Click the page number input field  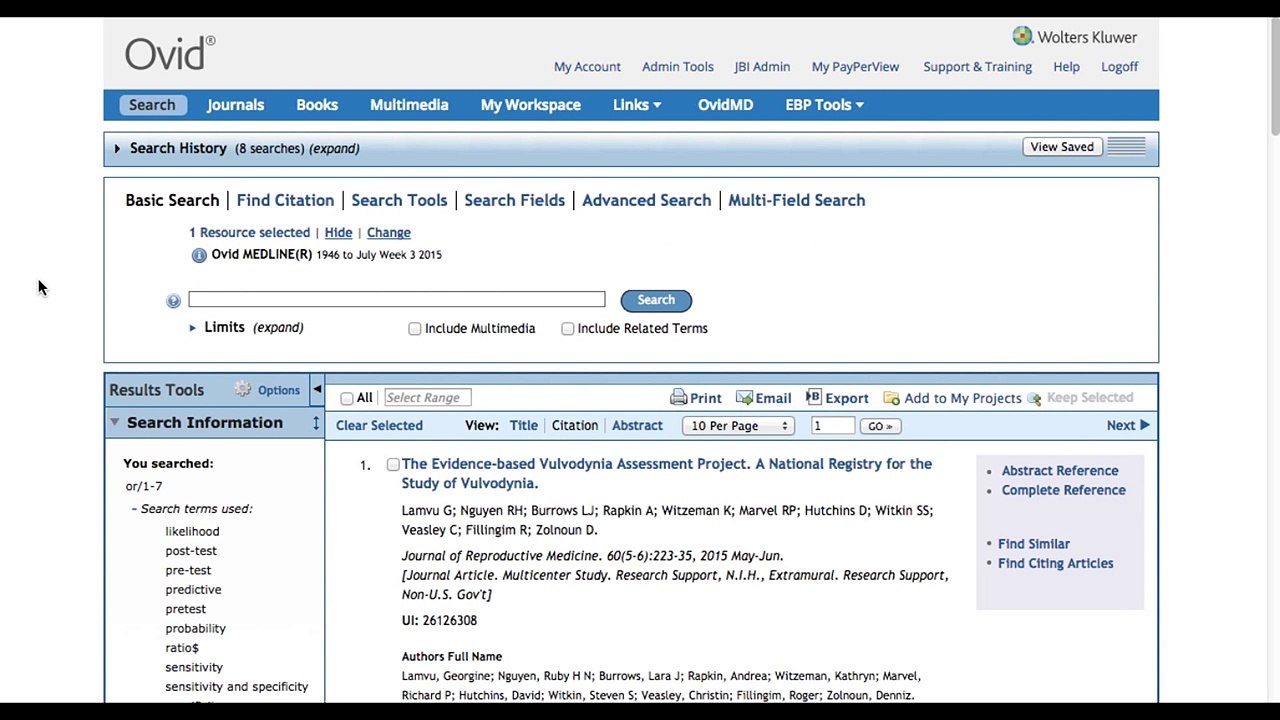click(x=833, y=426)
